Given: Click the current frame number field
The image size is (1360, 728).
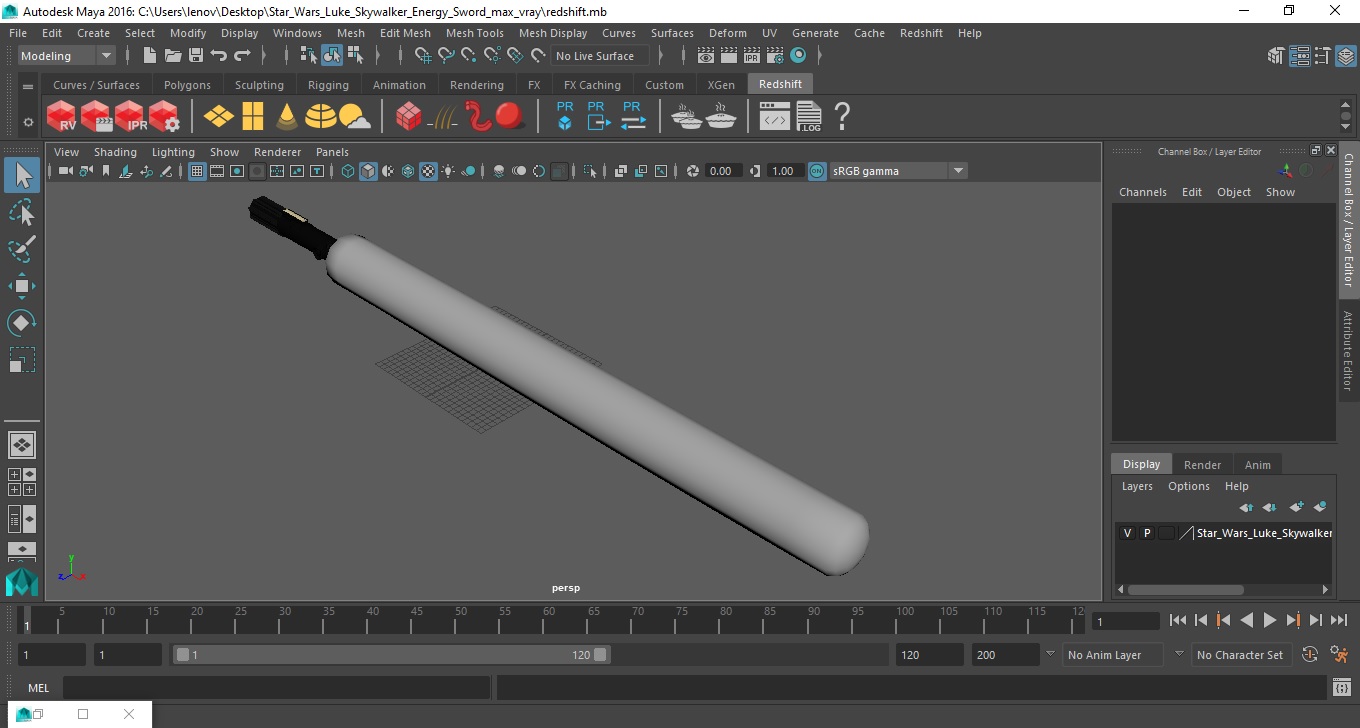Looking at the screenshot, I should (x=1125, y=621).
